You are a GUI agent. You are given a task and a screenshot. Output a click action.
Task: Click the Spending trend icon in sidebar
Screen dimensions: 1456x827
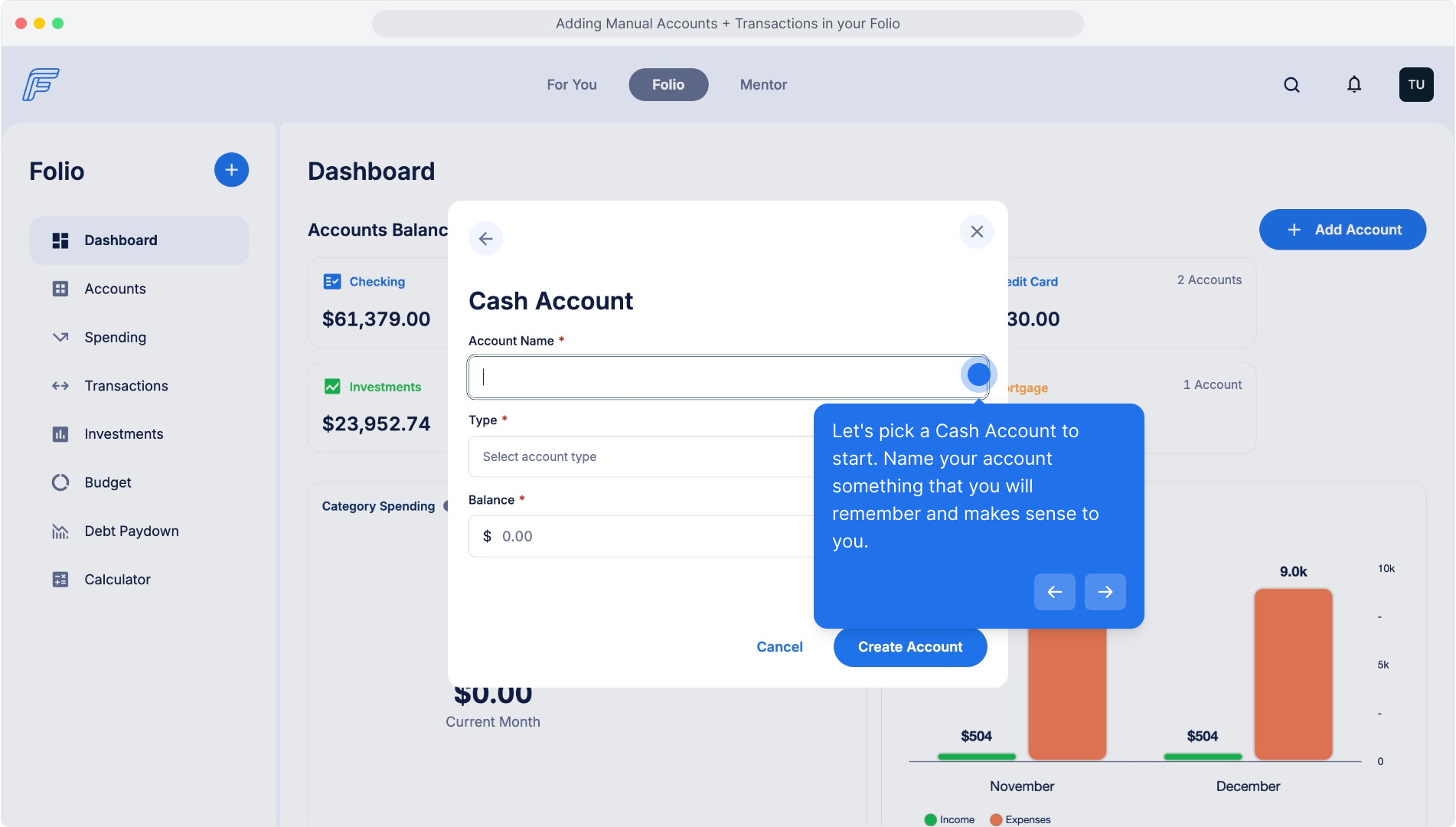pyautogui.click(x=60, y=337)
